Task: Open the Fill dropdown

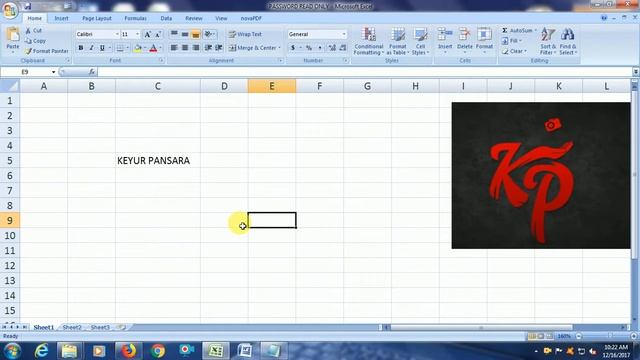Action: click(x=512, y=41)
